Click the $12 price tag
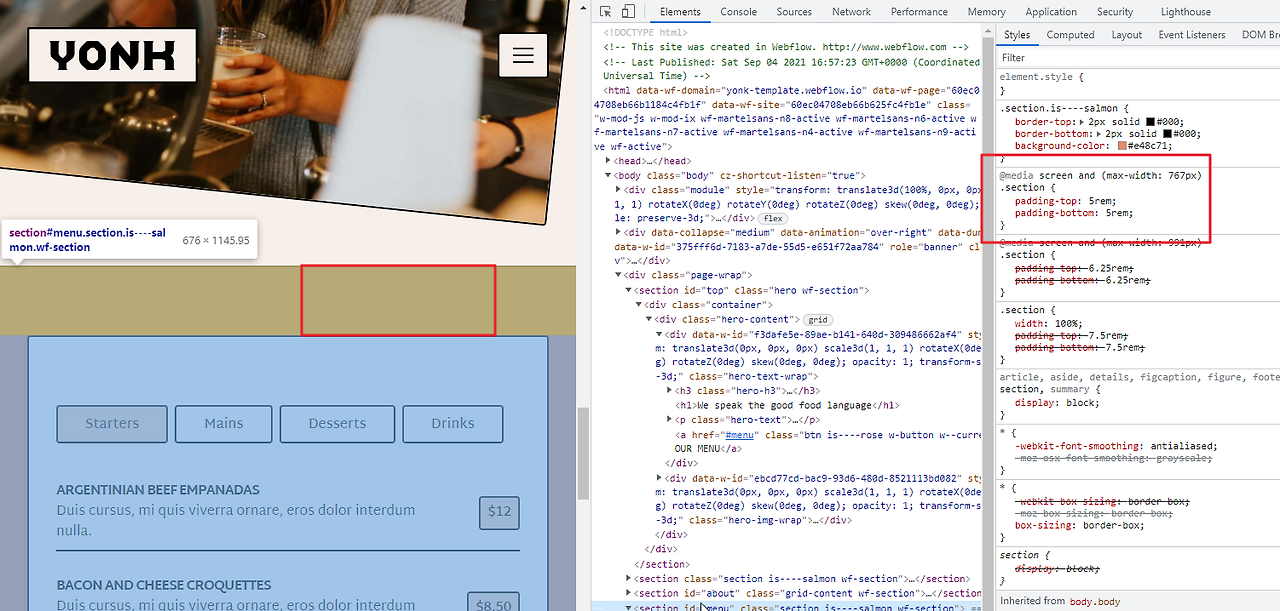The height and width of the screenshot is (611, 1280). pos(500,511)
